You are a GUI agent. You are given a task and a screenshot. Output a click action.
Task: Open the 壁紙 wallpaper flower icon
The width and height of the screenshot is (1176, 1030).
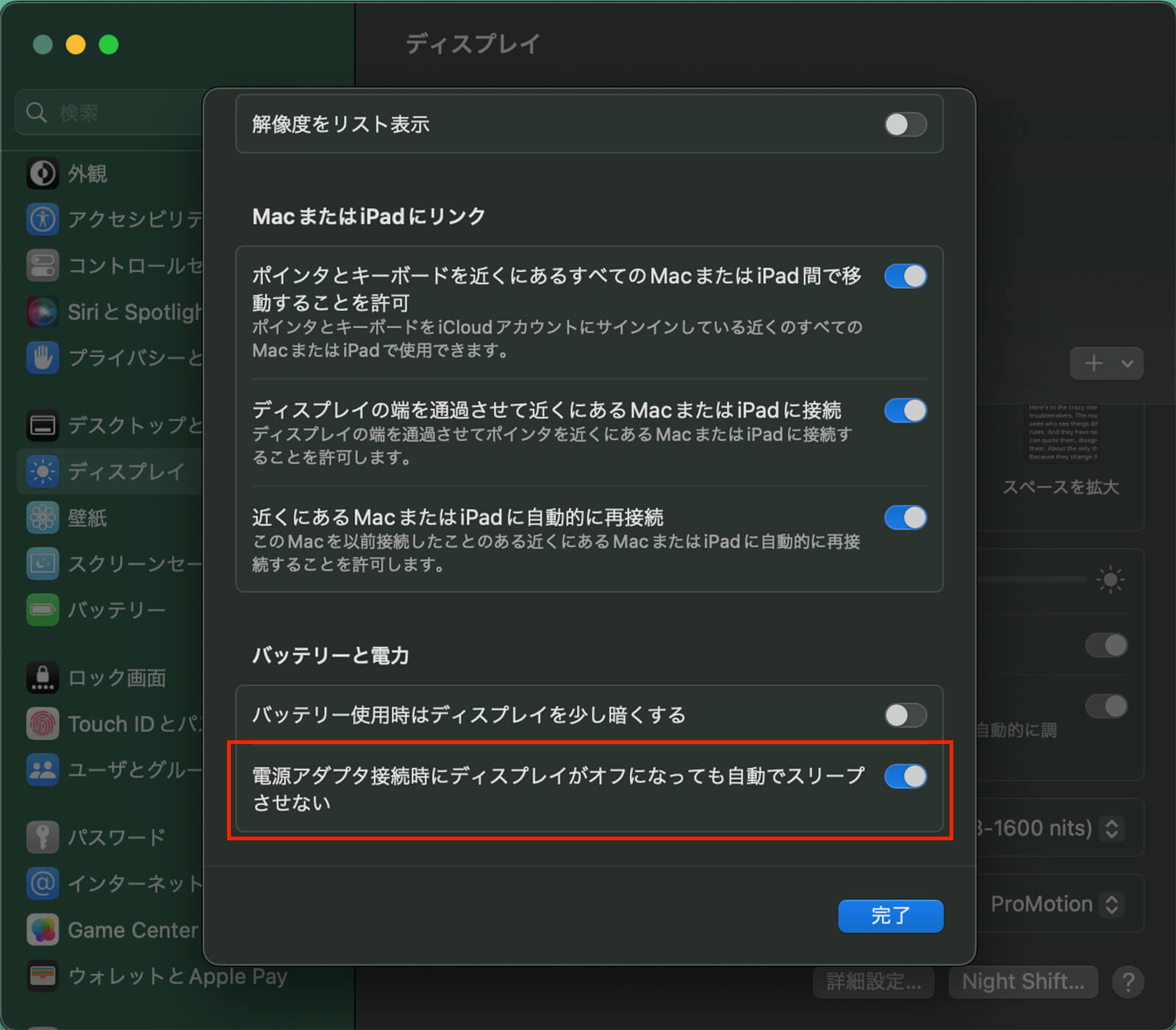(x=43, y=518)
